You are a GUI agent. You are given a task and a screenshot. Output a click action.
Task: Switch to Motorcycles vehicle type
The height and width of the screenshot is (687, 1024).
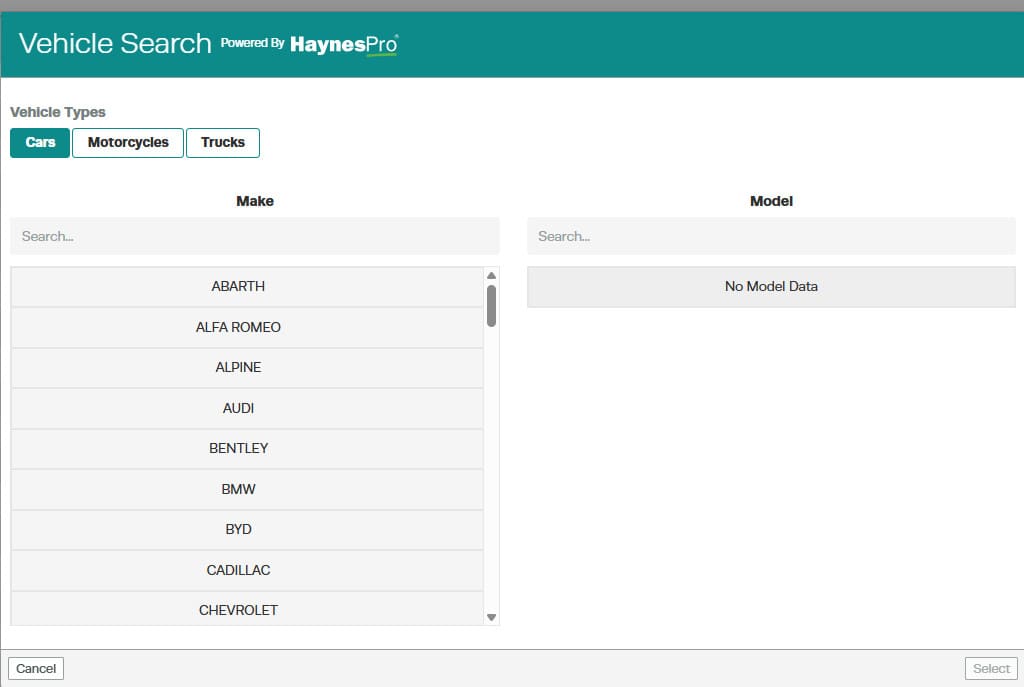(128, 142)
